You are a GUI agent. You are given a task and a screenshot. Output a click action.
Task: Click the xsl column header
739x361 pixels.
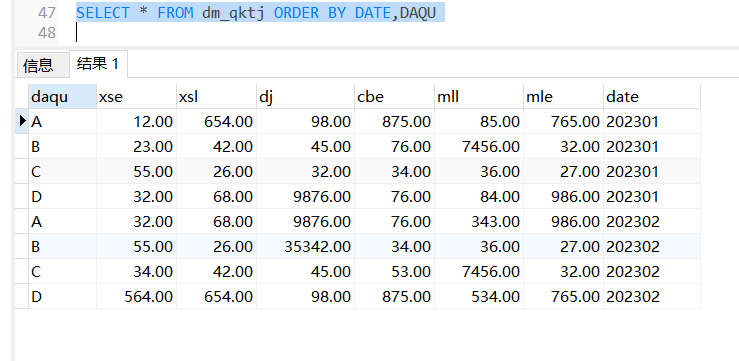[216, 97]
